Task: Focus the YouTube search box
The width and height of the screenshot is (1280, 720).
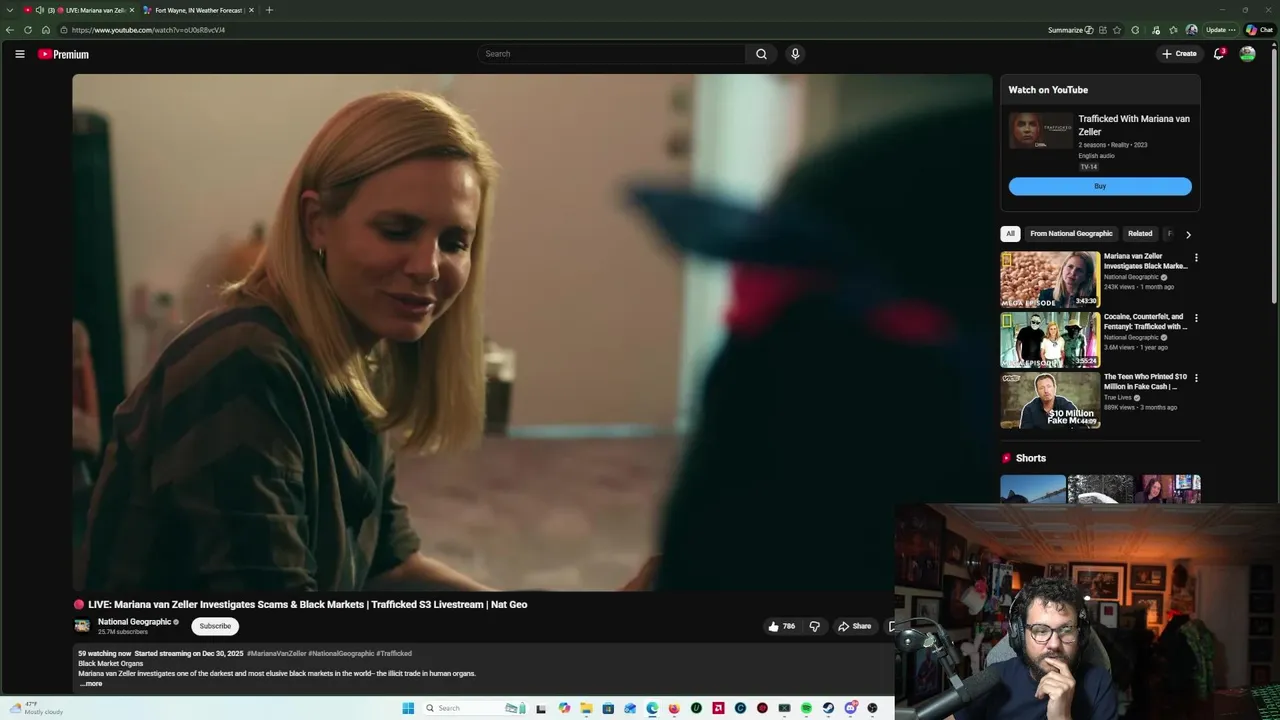Action: pyautogui.click(x=612, y=54)
